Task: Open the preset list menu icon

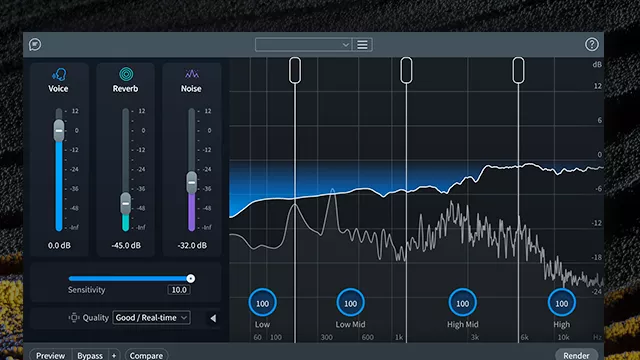Action: 362,45
